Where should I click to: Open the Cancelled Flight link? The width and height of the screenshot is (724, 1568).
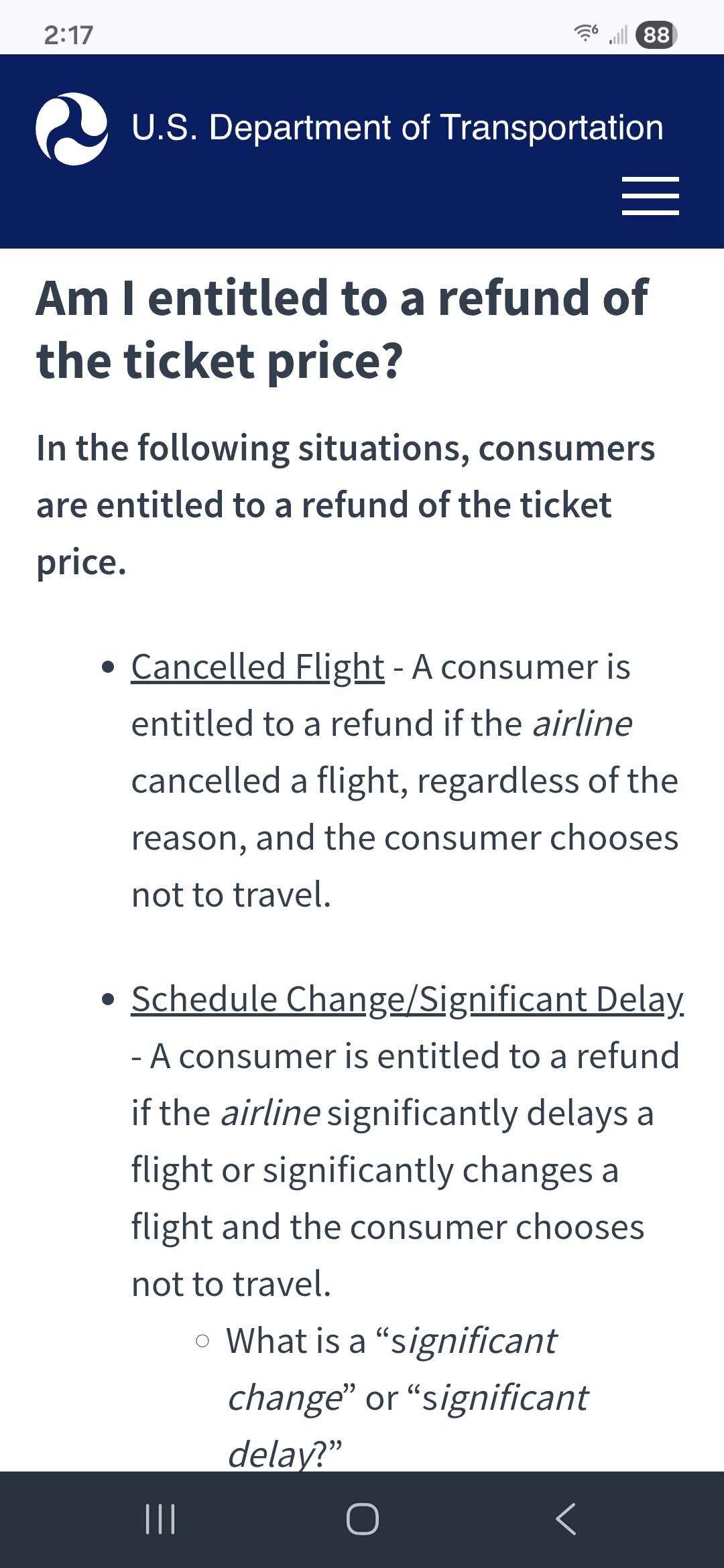pyautogui.click(x=257, y=667)
